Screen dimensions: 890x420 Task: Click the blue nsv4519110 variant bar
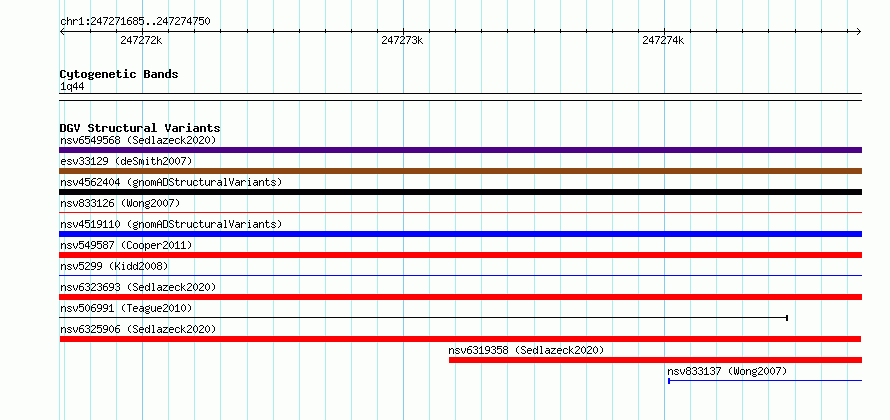pos(460,234)
